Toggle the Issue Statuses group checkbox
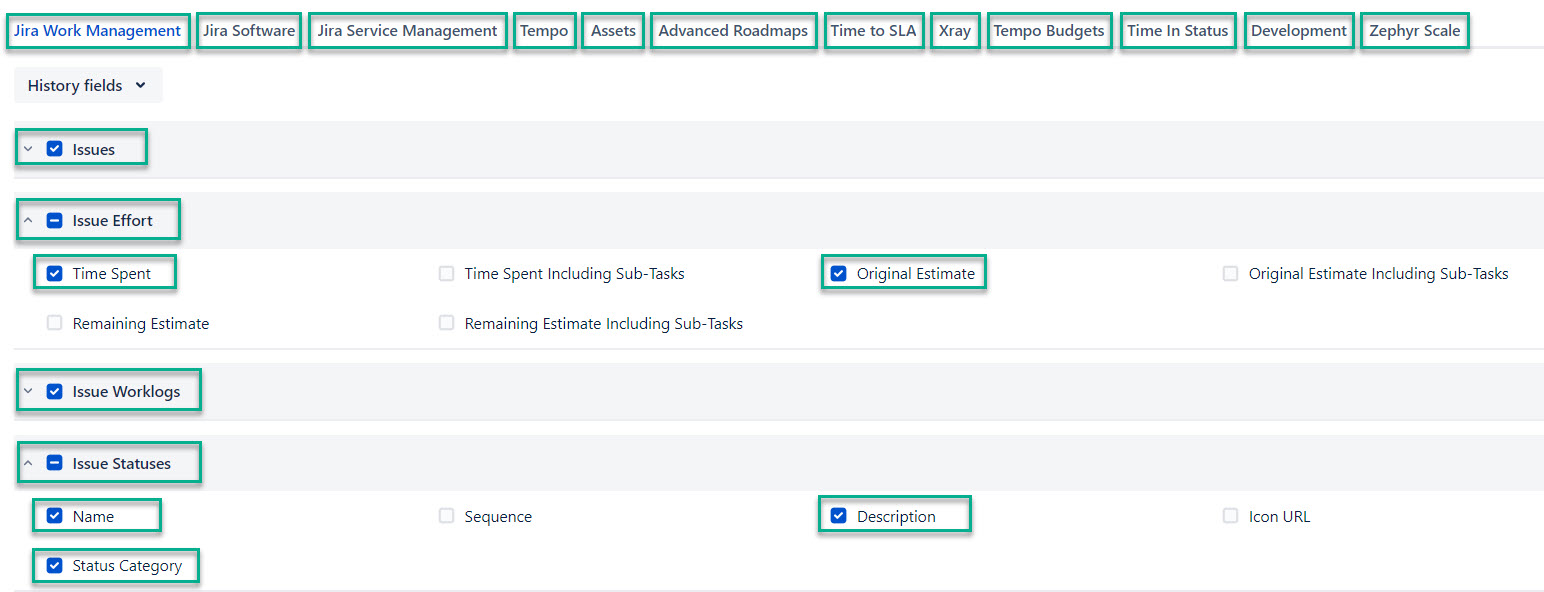The width and height of the screenshot is (1544, 592). click(x=55, y=464)
